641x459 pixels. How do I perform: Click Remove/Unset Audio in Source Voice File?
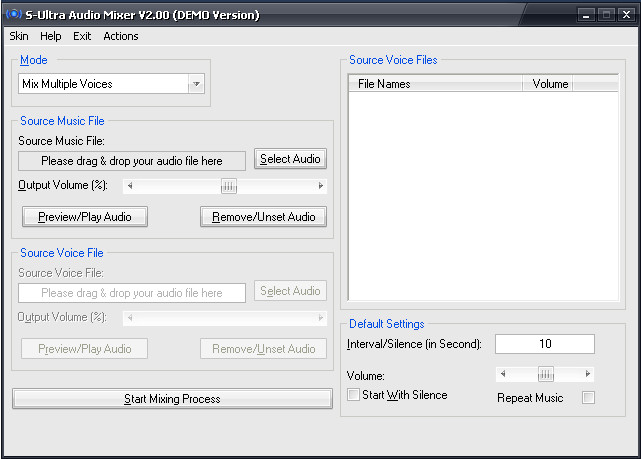click(264, 349)
